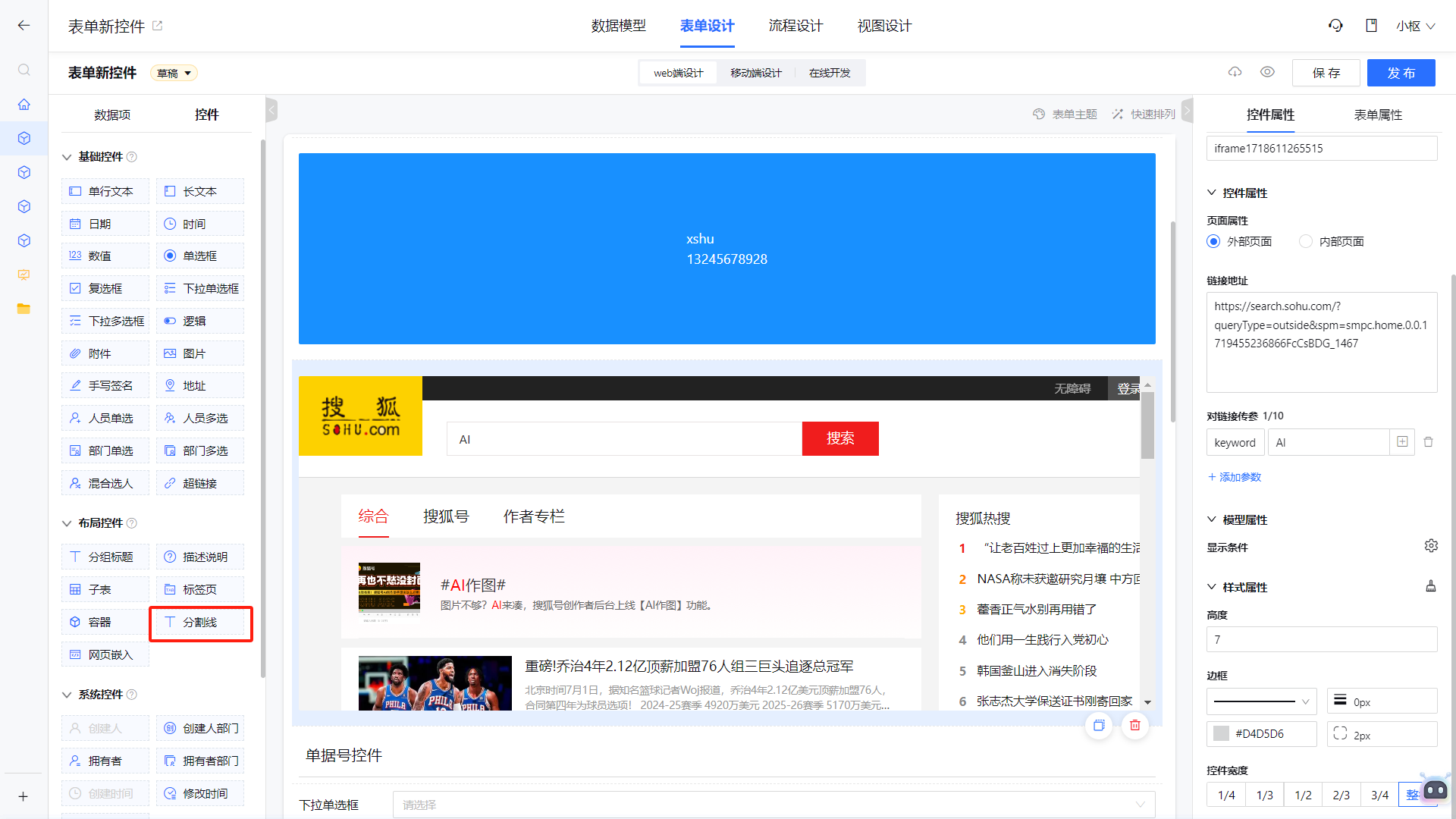Click the sidebar search icon

tap(24, 70)
